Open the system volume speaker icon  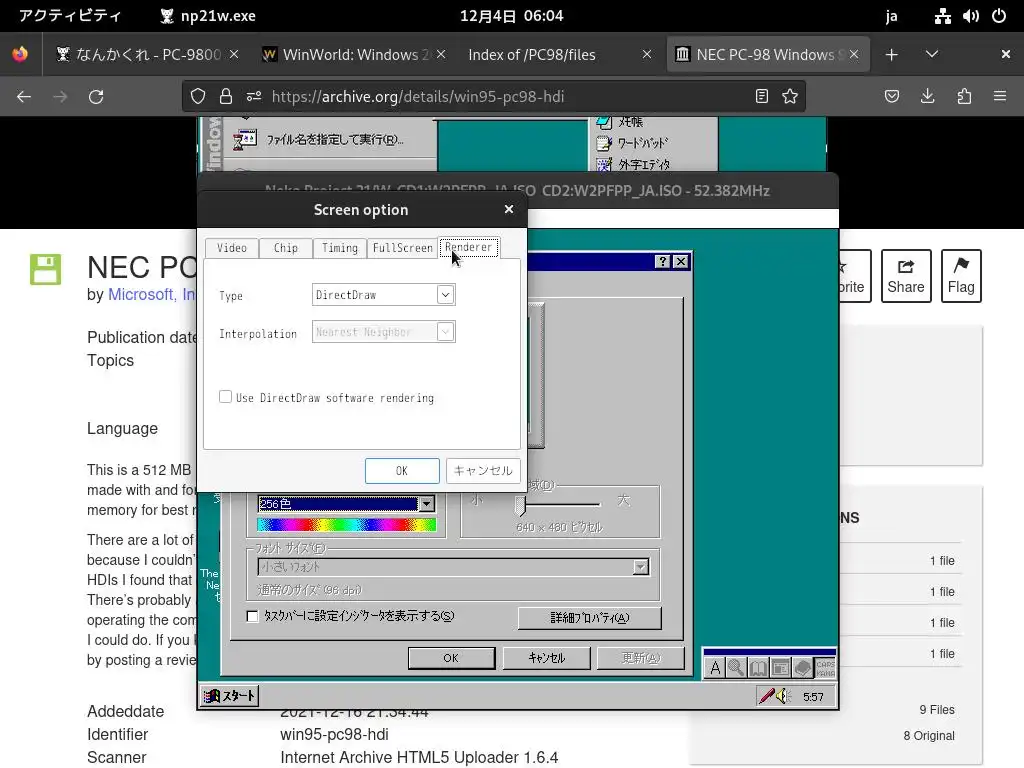pyautogui.click(x=970, y=16)
